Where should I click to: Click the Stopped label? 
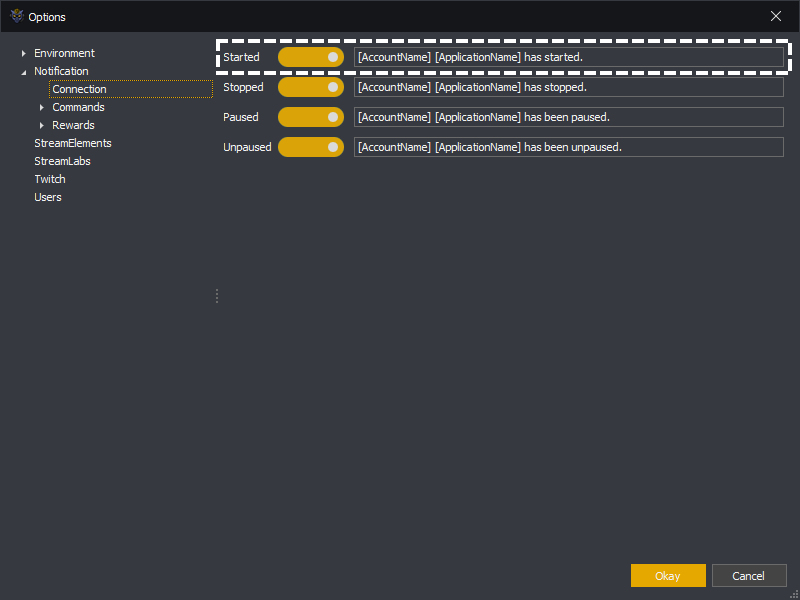(x=243, y=87)
